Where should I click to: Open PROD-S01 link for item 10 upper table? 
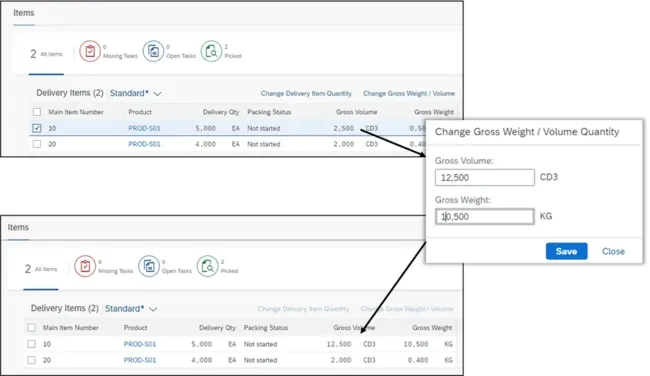(144, 128)
